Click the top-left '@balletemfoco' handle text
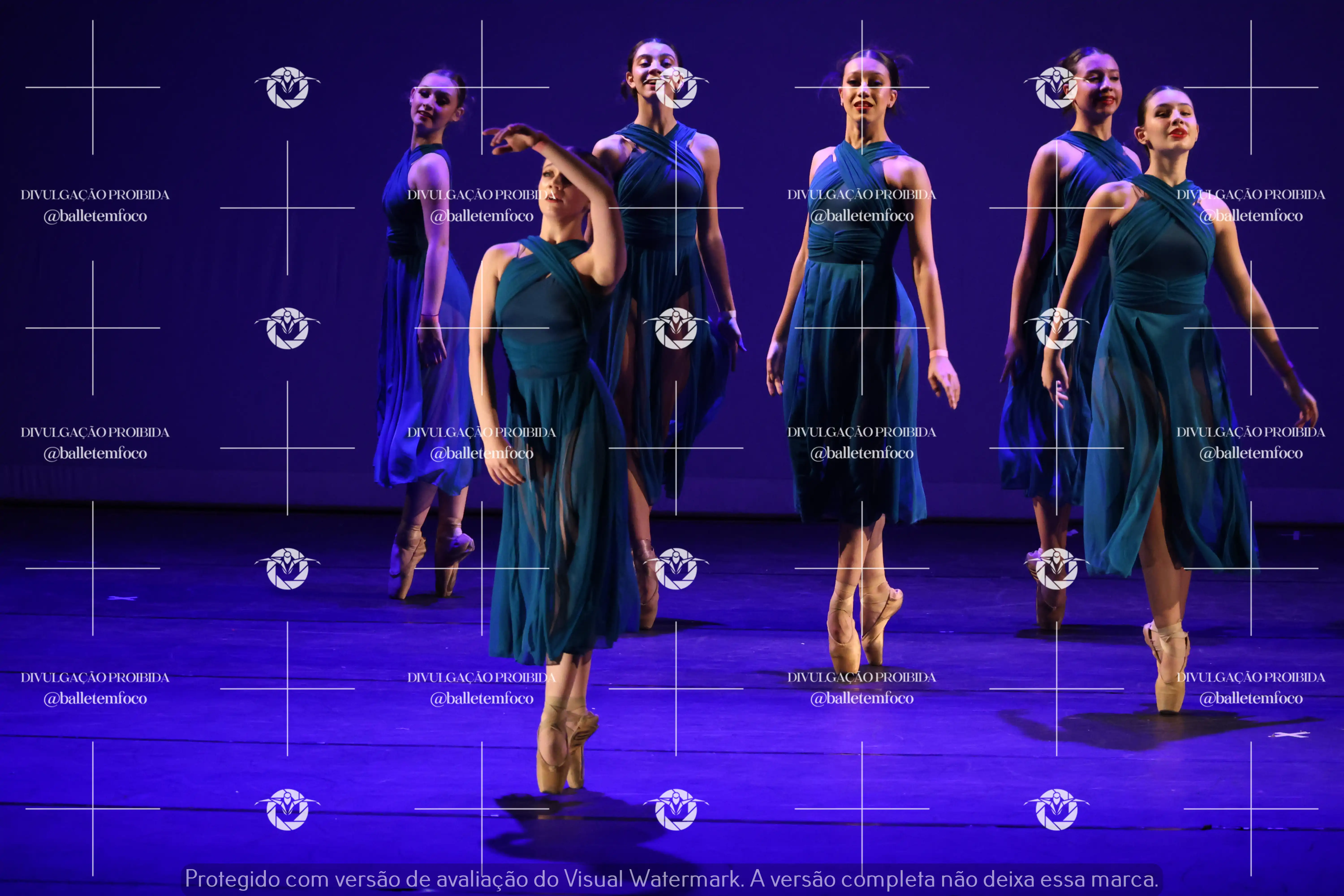 pos(95,216)
